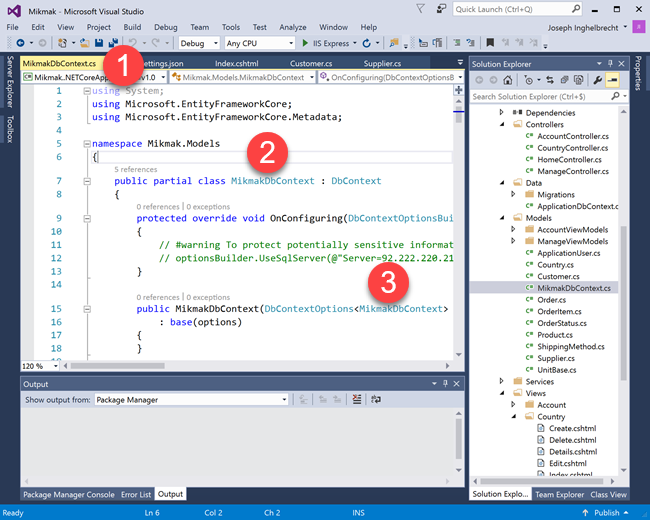Collapse the namespace Mikmak.Models code region
The width and height of the screenshot is (650, 520).
[x=87, y=144]
